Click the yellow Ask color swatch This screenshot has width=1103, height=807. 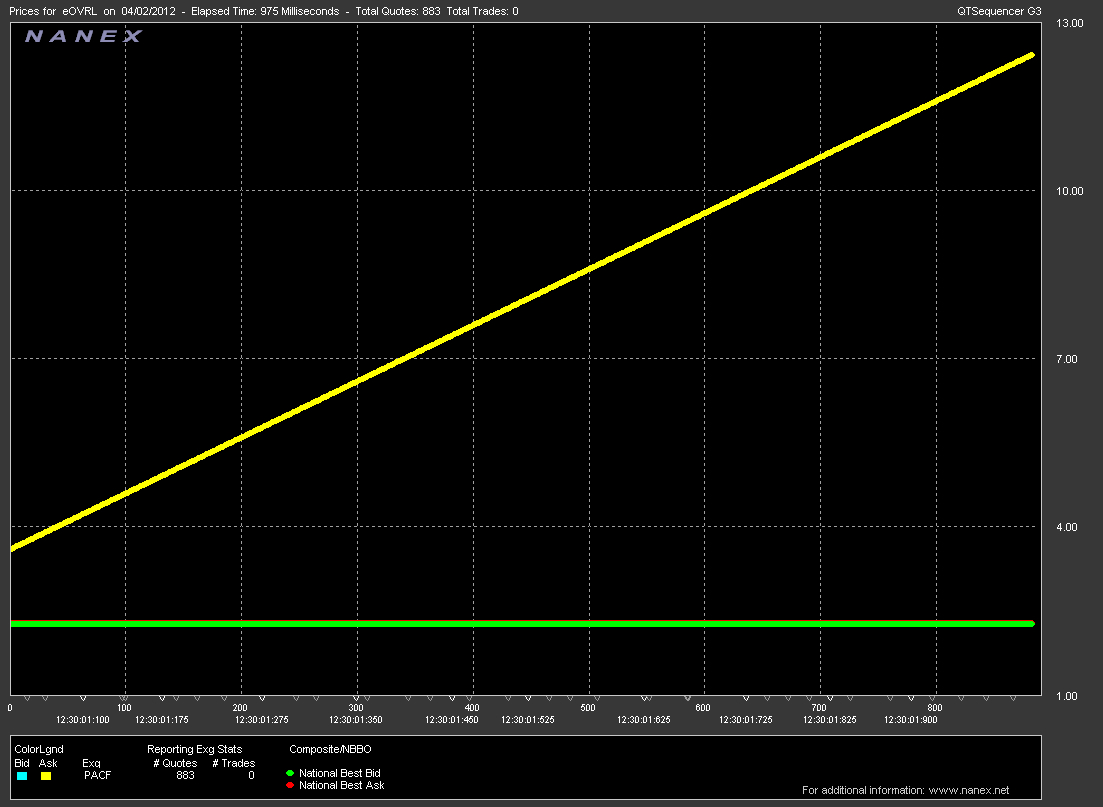click(x=46, y=776)
